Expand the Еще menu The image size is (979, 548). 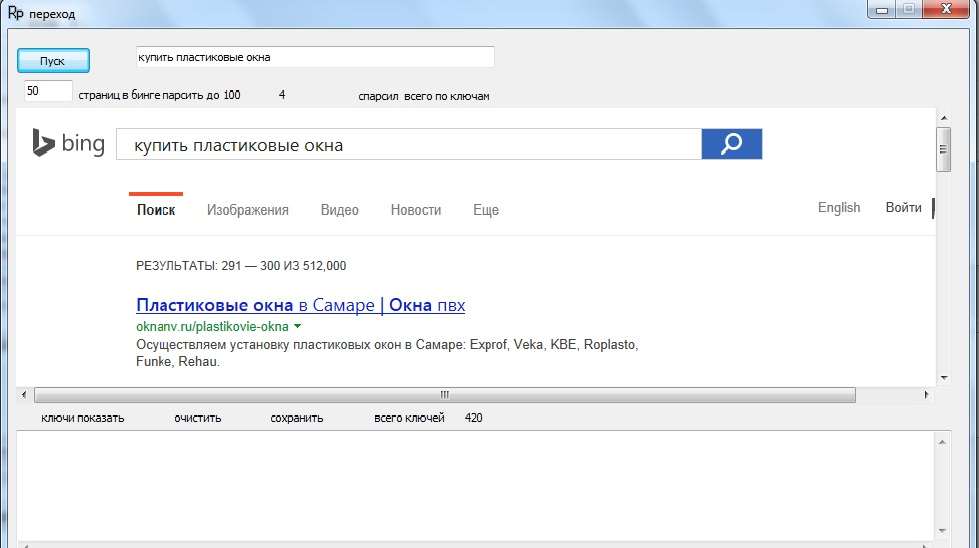tap(486, 210)
